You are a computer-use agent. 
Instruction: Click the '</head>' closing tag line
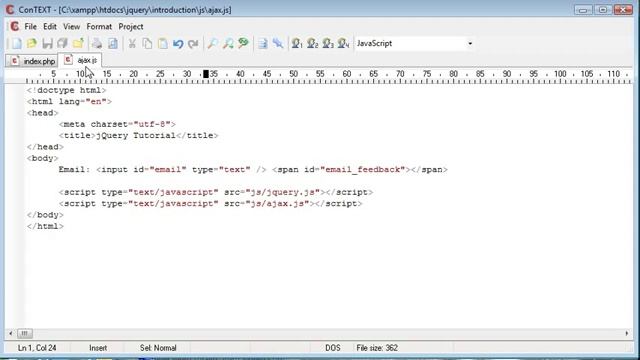point(45,147)
